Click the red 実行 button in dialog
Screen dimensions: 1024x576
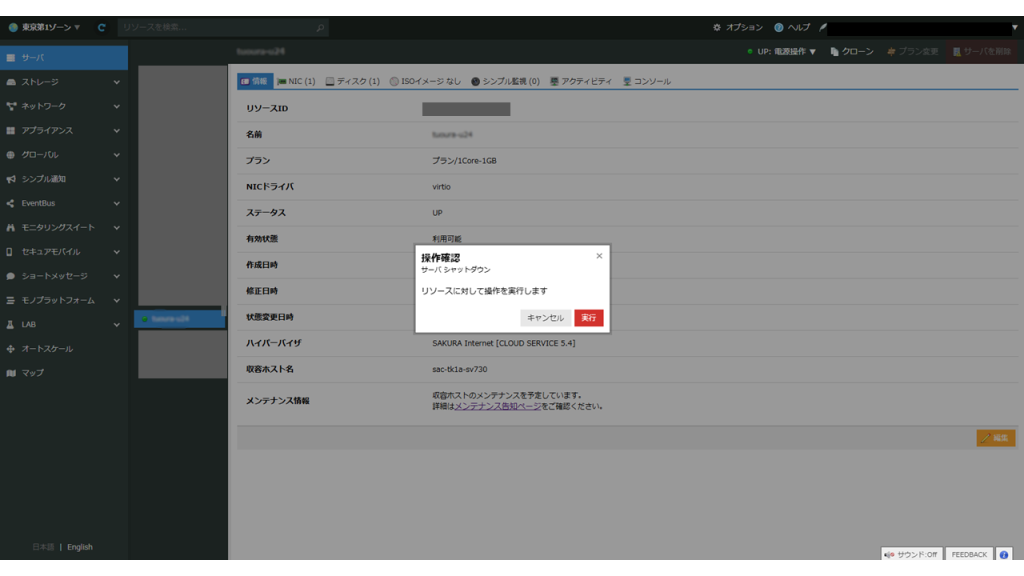click(588, 317)
